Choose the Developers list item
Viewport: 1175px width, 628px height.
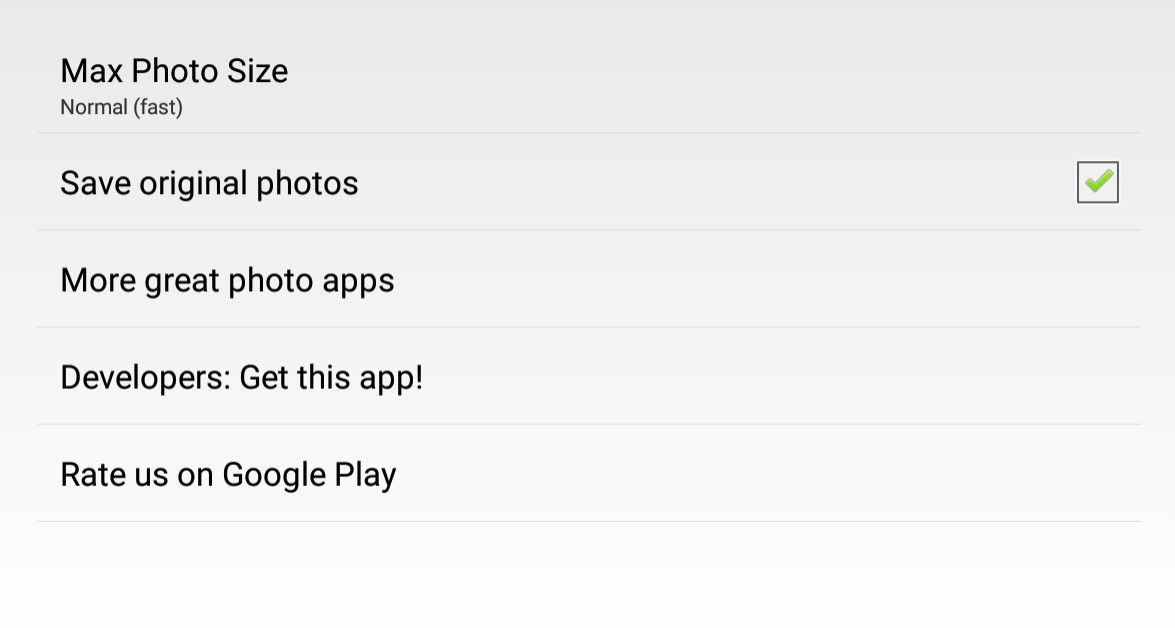(588, 377)
